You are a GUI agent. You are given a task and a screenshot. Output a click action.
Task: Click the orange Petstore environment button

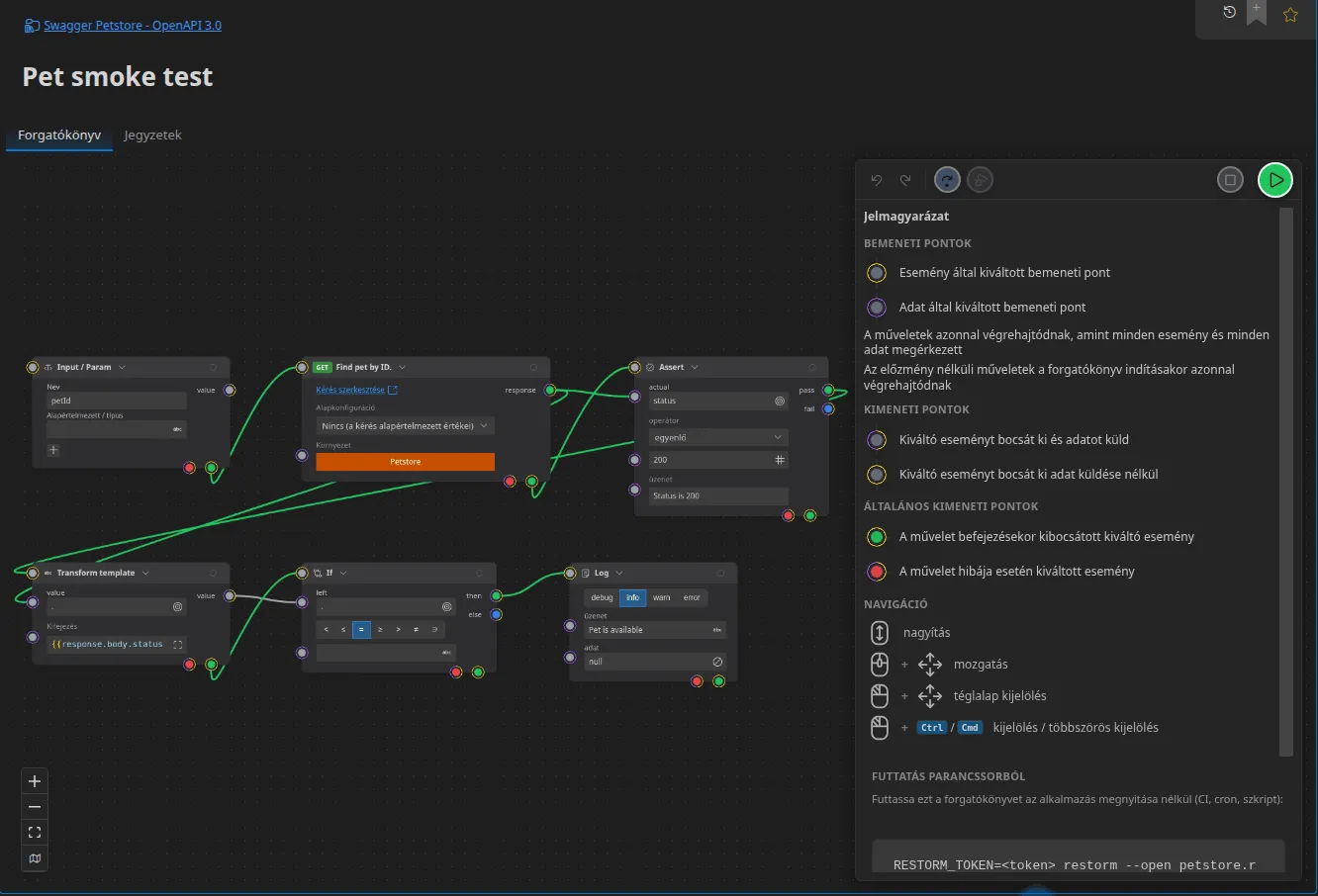coord(405,462)
